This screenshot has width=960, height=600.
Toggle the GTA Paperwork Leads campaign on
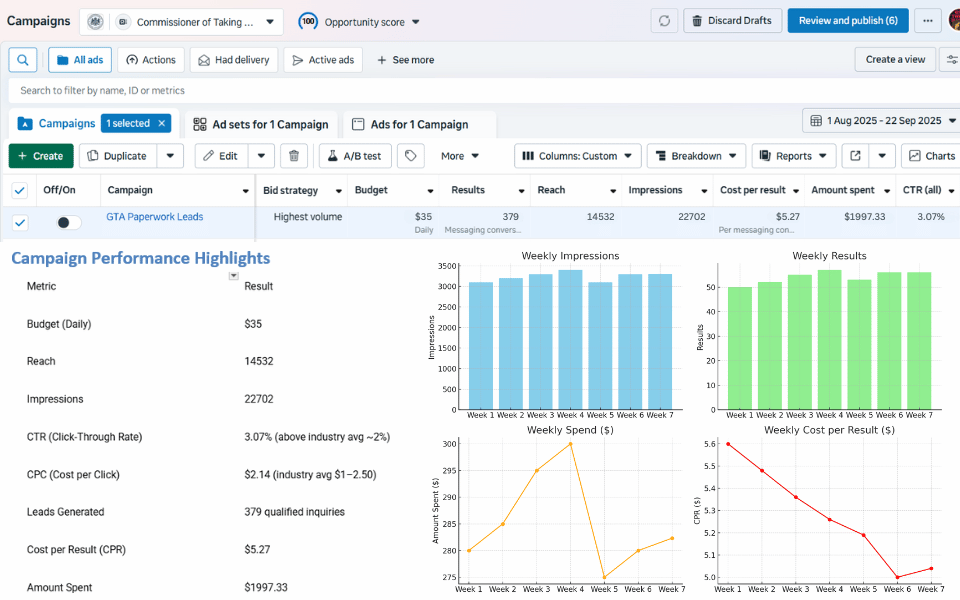[68, 223]
